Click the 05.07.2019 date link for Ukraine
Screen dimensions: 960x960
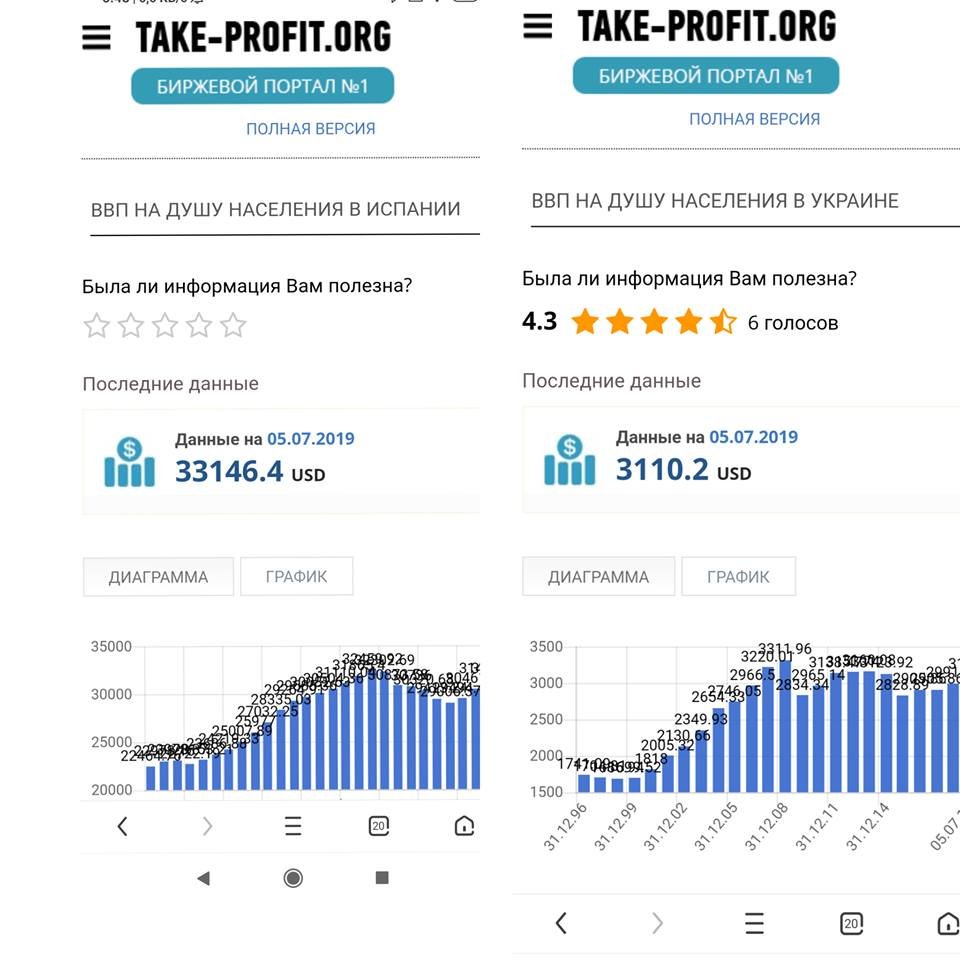click(754, 437)
